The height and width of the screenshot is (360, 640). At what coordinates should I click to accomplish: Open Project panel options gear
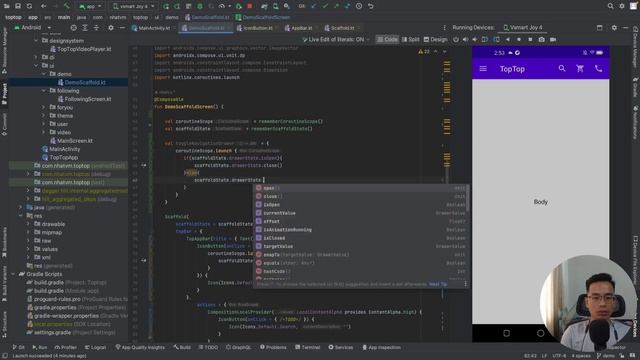[x=111, y=28]
